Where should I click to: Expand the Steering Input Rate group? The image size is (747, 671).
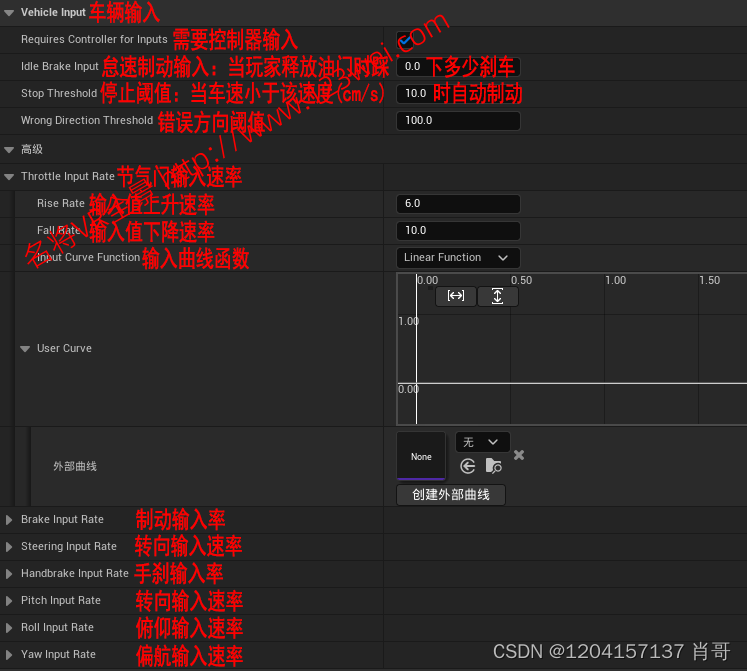(9, 547)
